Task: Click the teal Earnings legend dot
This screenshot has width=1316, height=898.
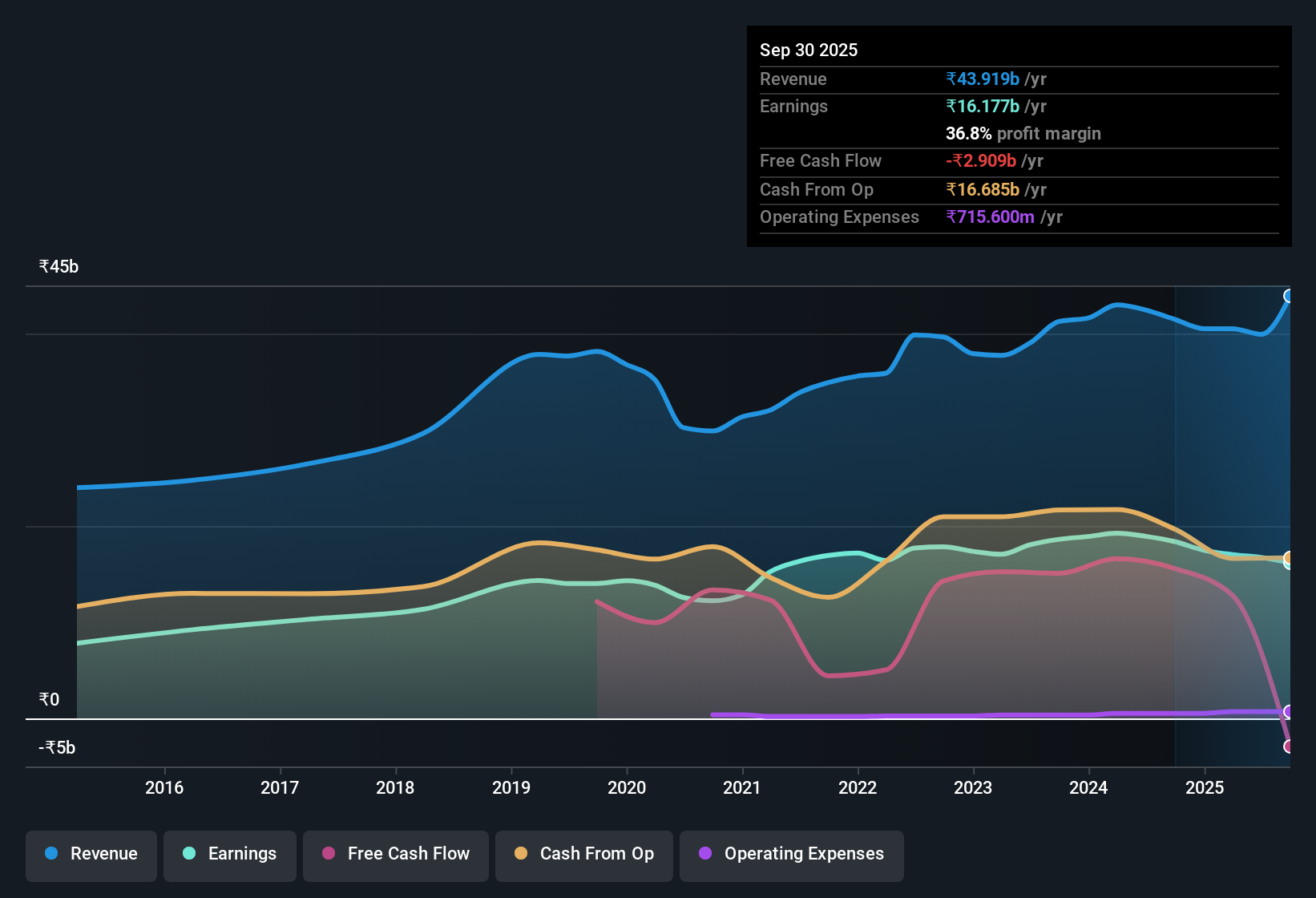Action: [x=188, y=854]
